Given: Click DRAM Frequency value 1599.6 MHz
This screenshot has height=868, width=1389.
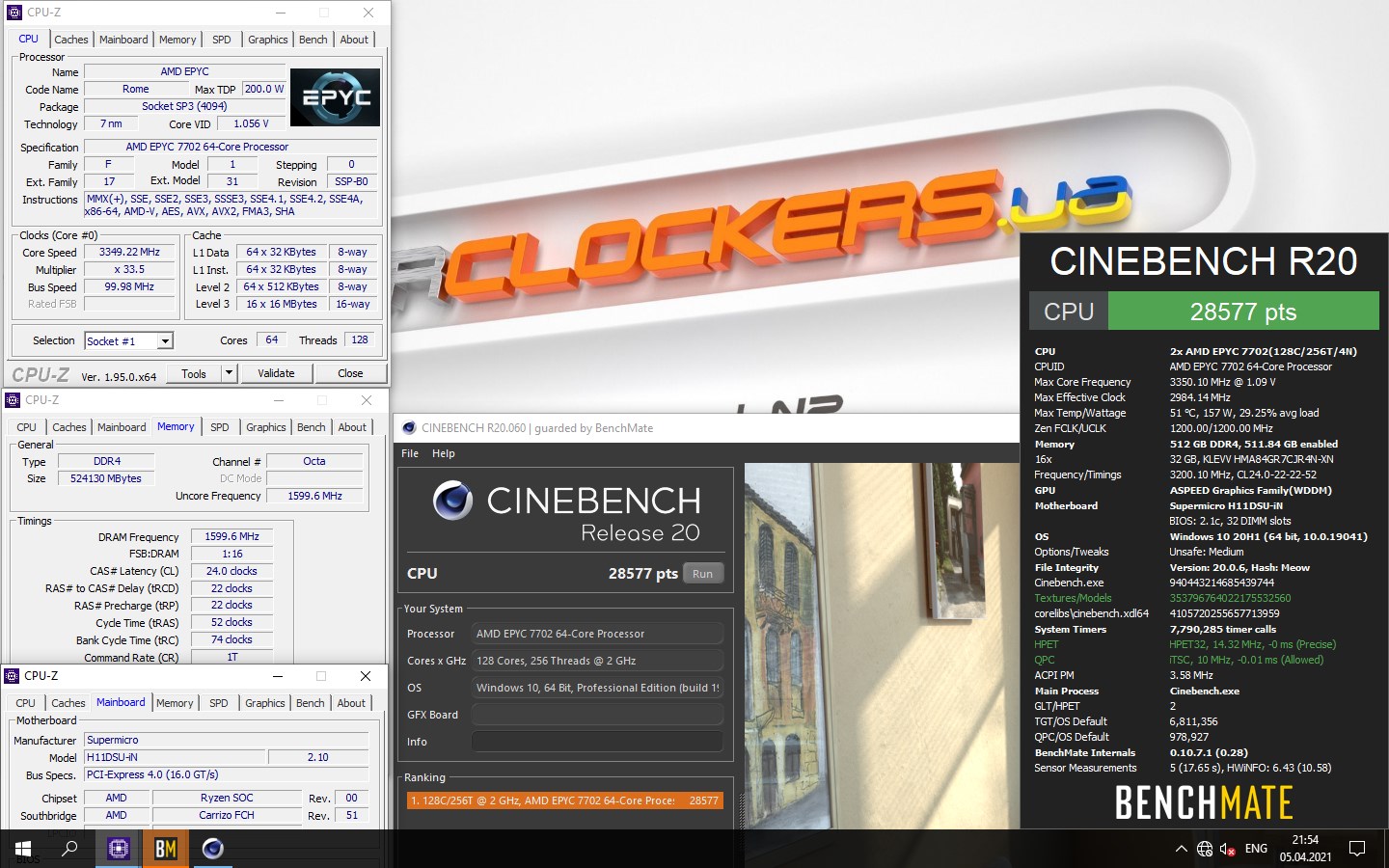Looking at the screenshot, I should click(x=231, y=536).
